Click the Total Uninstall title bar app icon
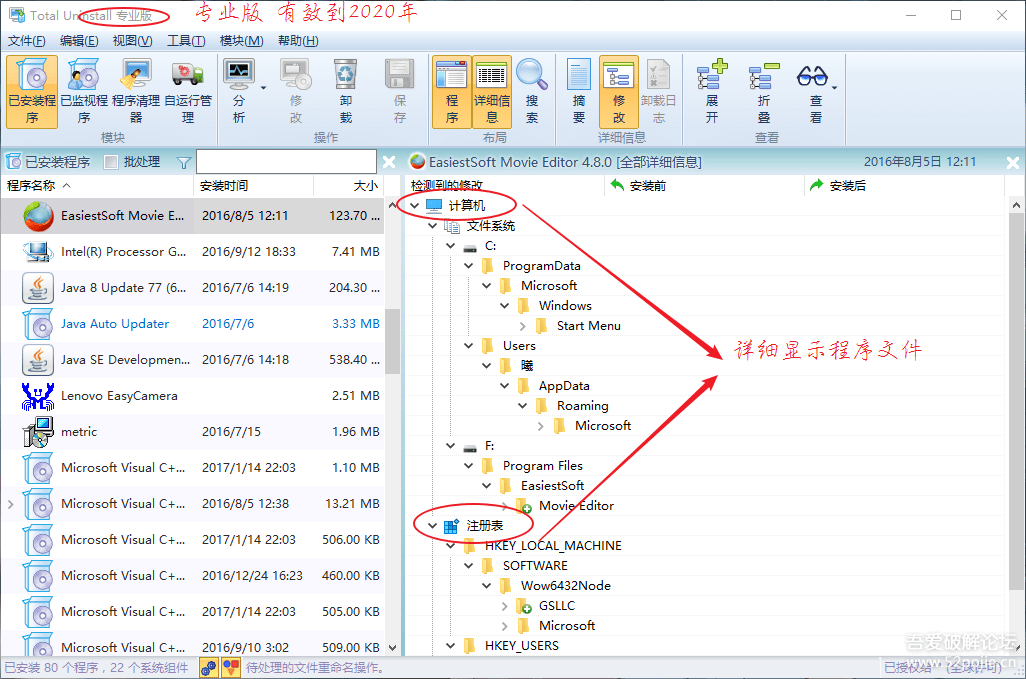This screenshot has height=679, width=1026. click(x=16, y=15)
